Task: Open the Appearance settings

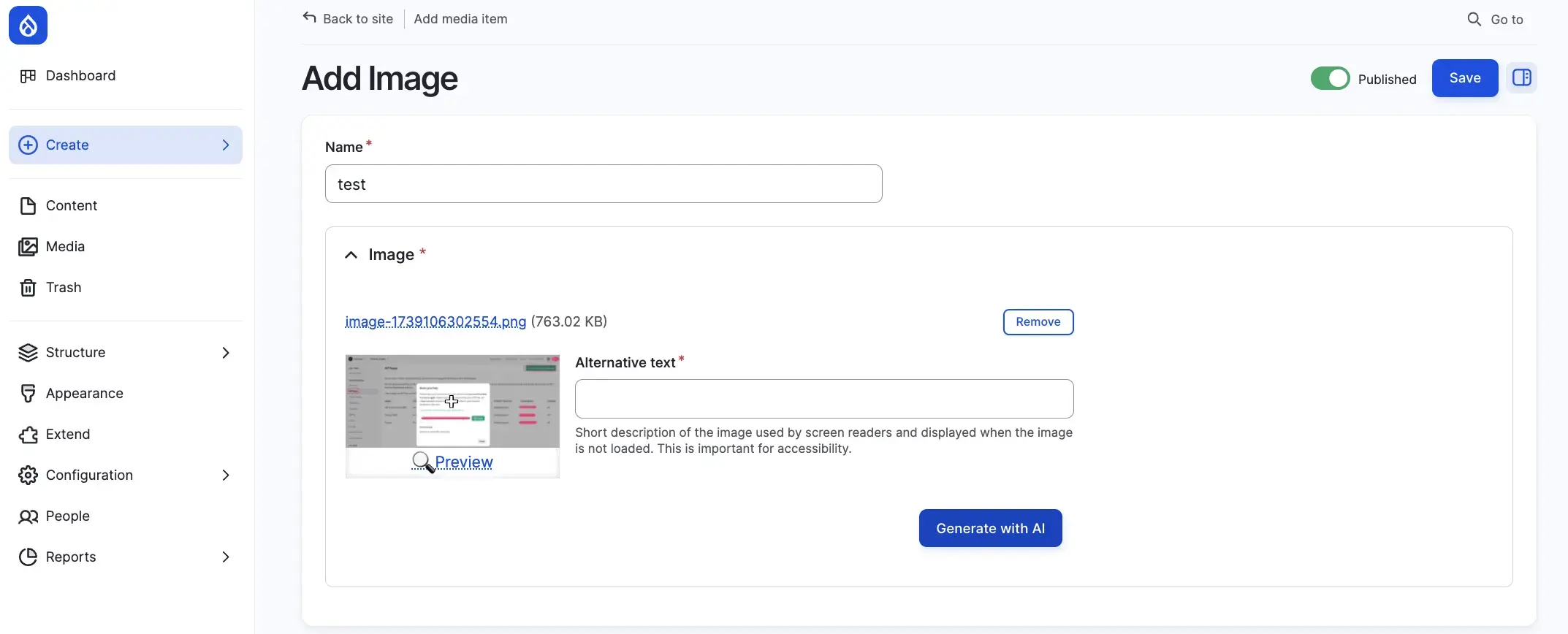Action: point(84,394)
